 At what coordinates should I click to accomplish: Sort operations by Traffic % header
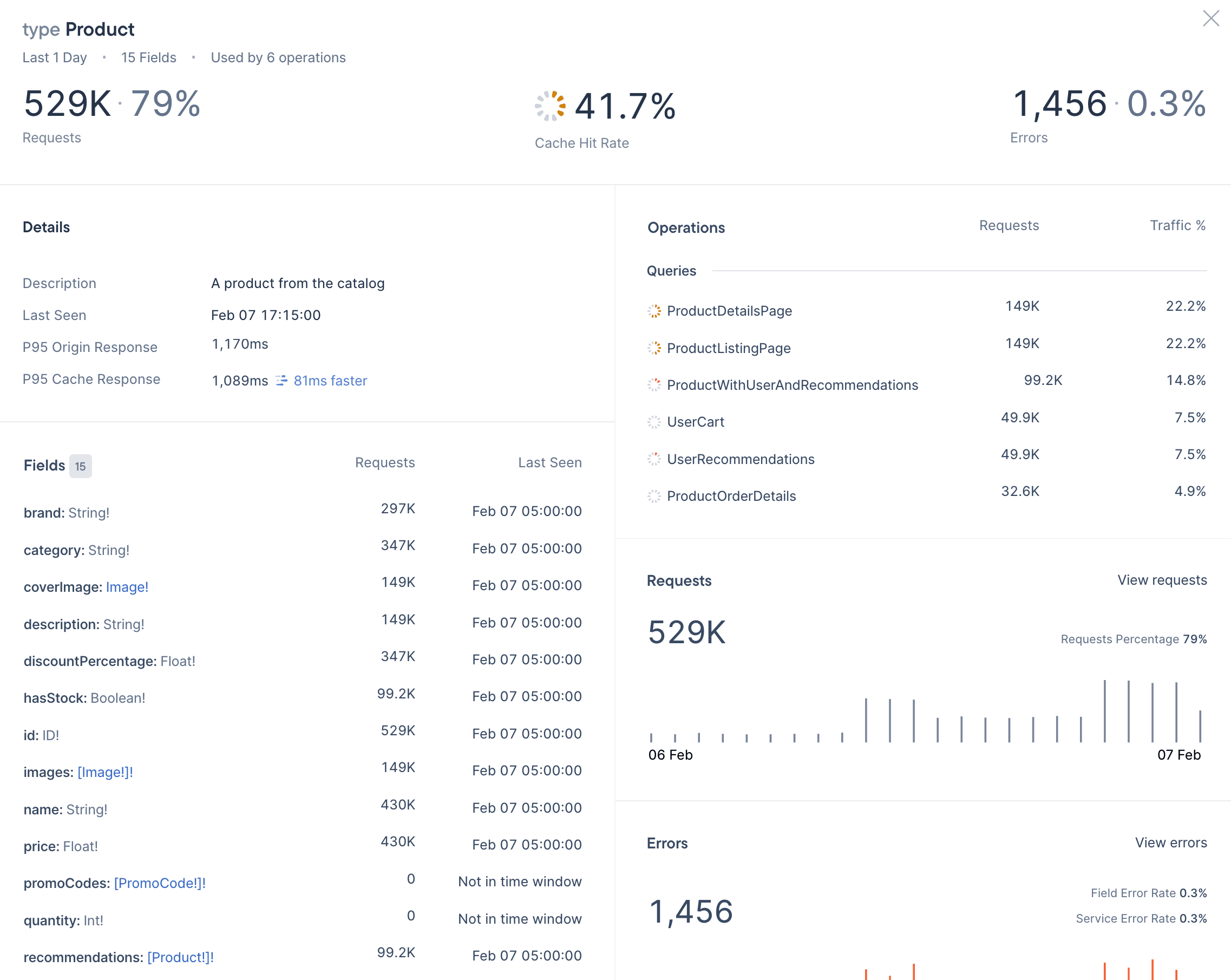[1177, 226]
